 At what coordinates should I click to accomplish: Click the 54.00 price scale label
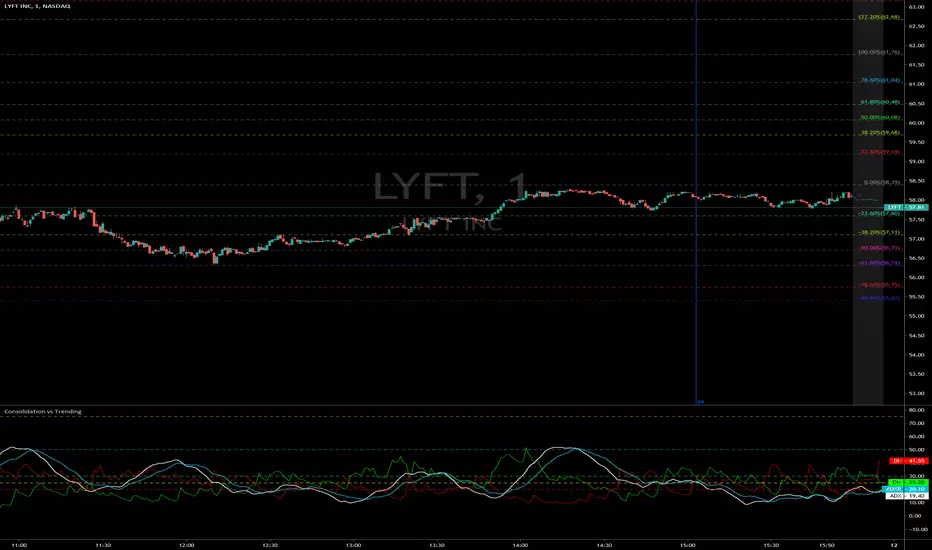pos(916,355)
